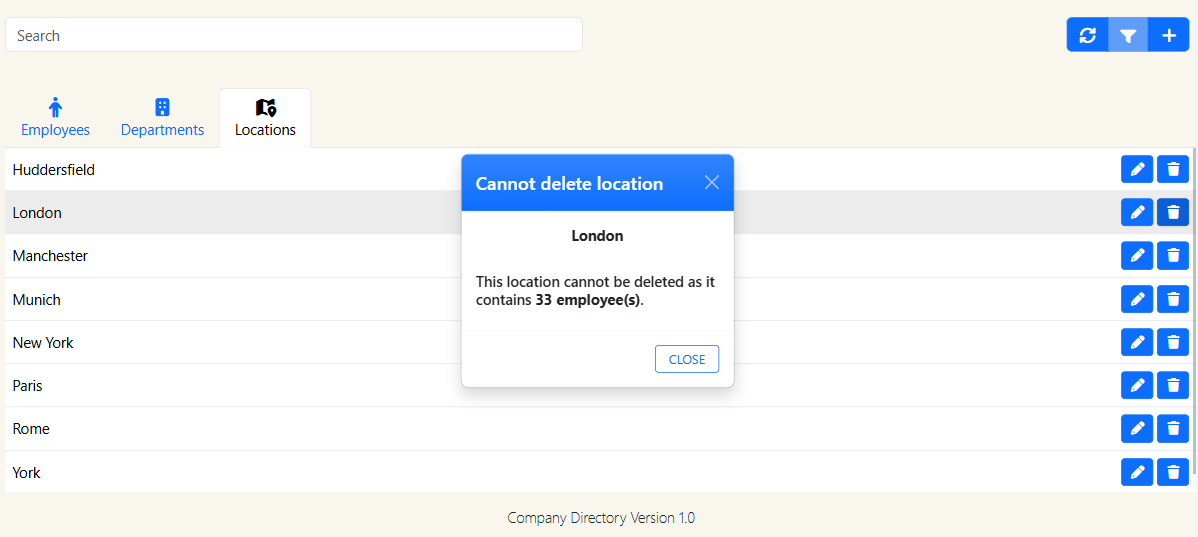Click into the Search field
The image size is (1198, 537).
tap(293, 35)
